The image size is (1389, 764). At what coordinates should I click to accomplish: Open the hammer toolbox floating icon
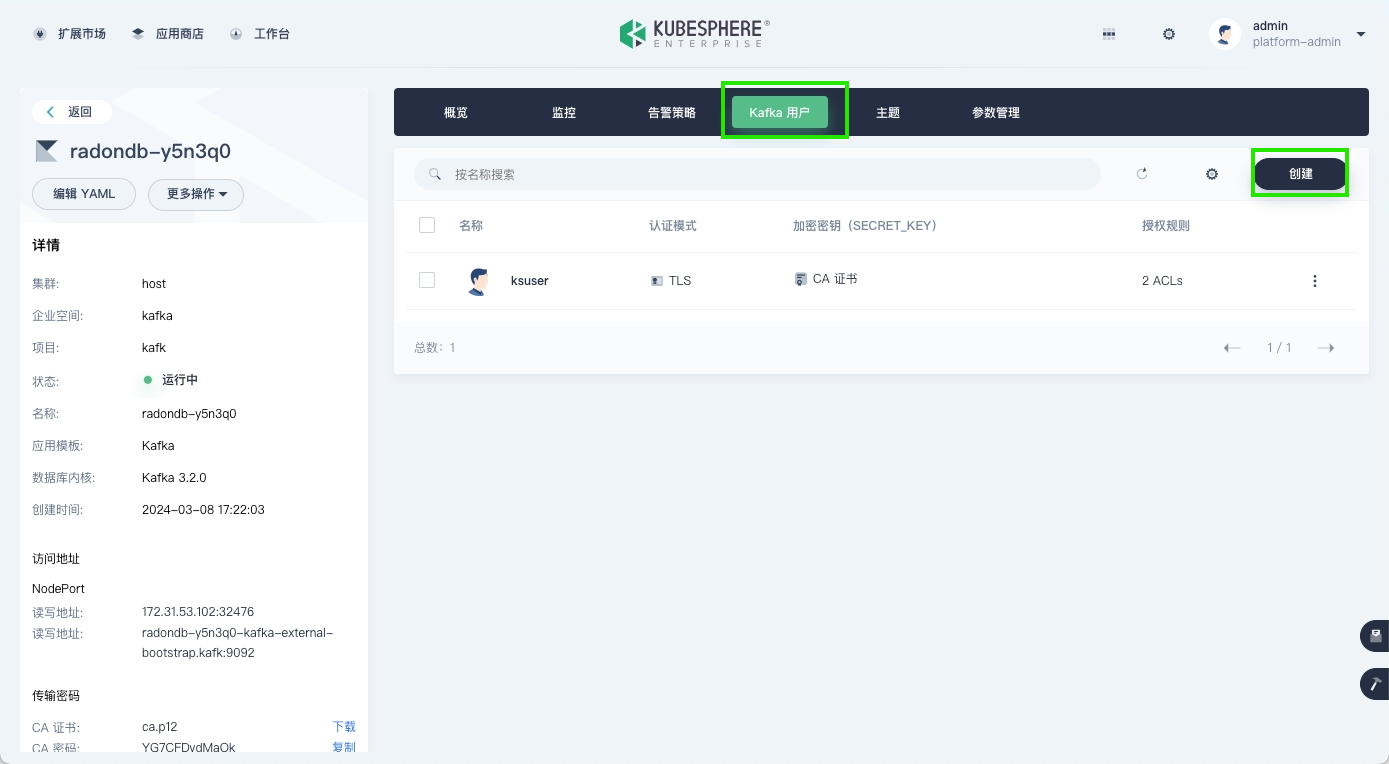1375,684
